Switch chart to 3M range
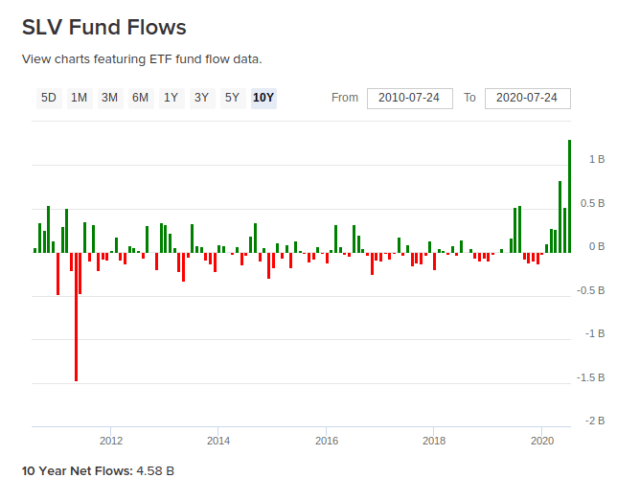The image size is (640, 501). tap(110, 98)
